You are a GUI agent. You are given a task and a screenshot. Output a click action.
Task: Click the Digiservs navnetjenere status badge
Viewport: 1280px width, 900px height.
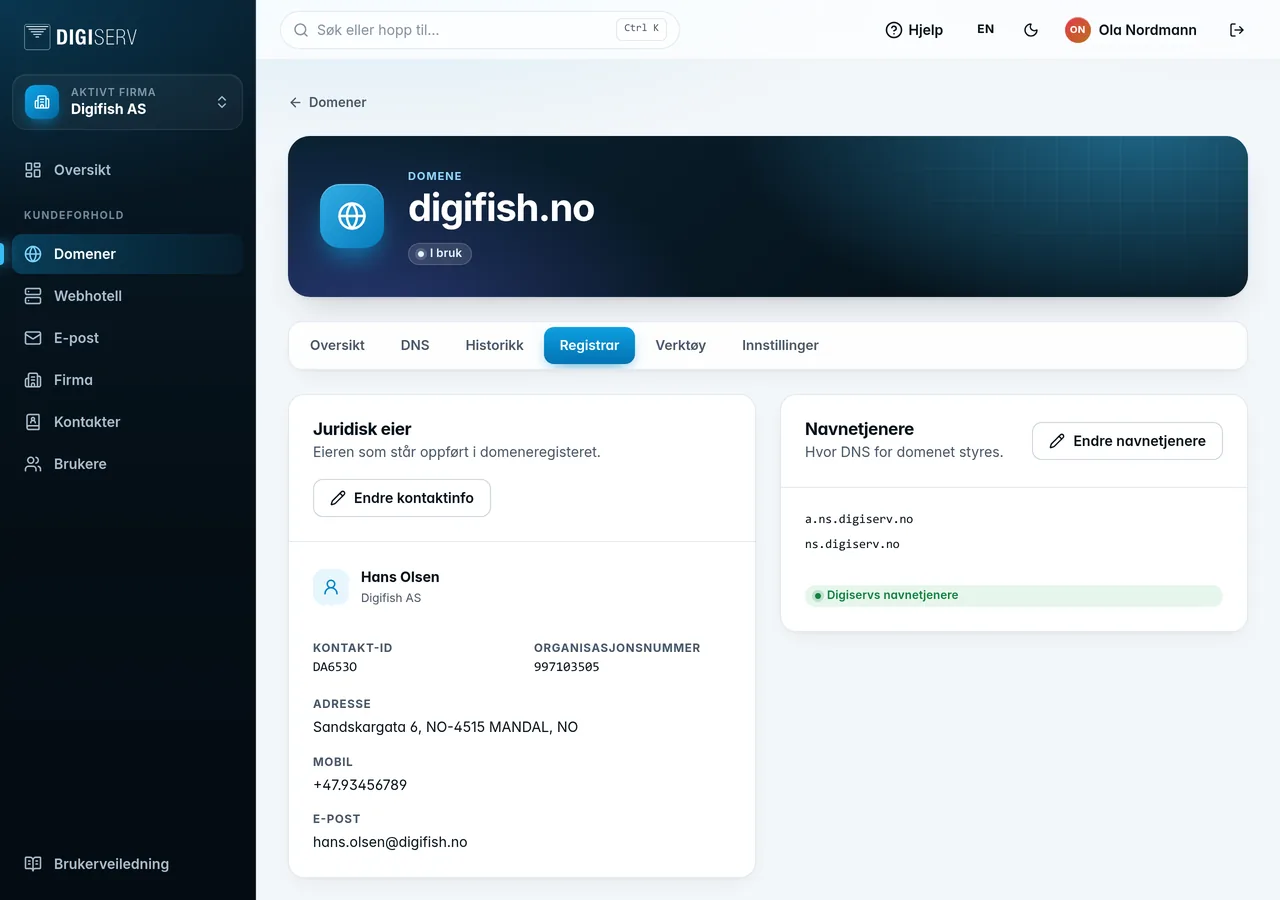click(x=1014, y=596)
